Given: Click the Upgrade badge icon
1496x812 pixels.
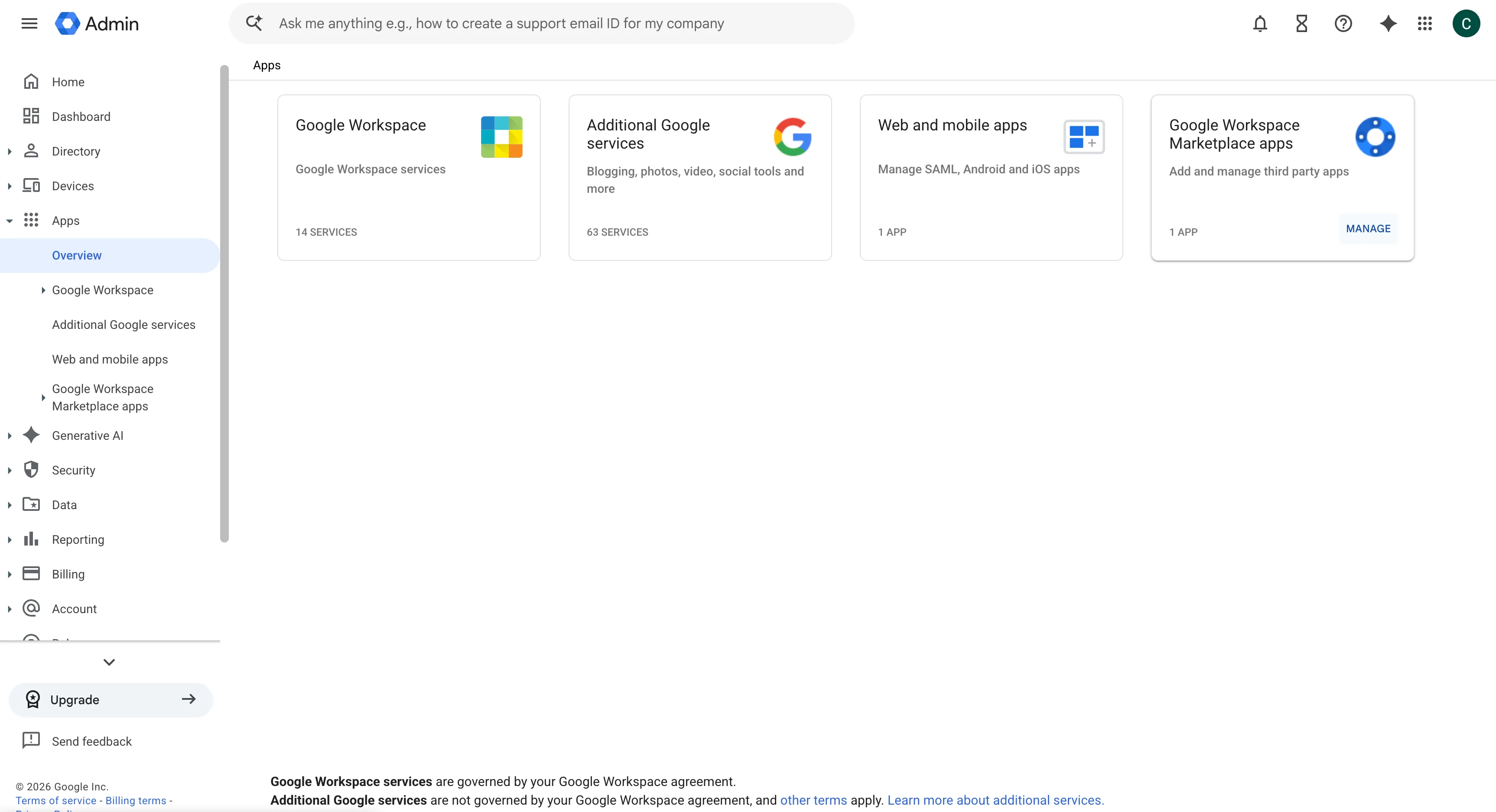Looking at the screenshot, I should 33,699.
